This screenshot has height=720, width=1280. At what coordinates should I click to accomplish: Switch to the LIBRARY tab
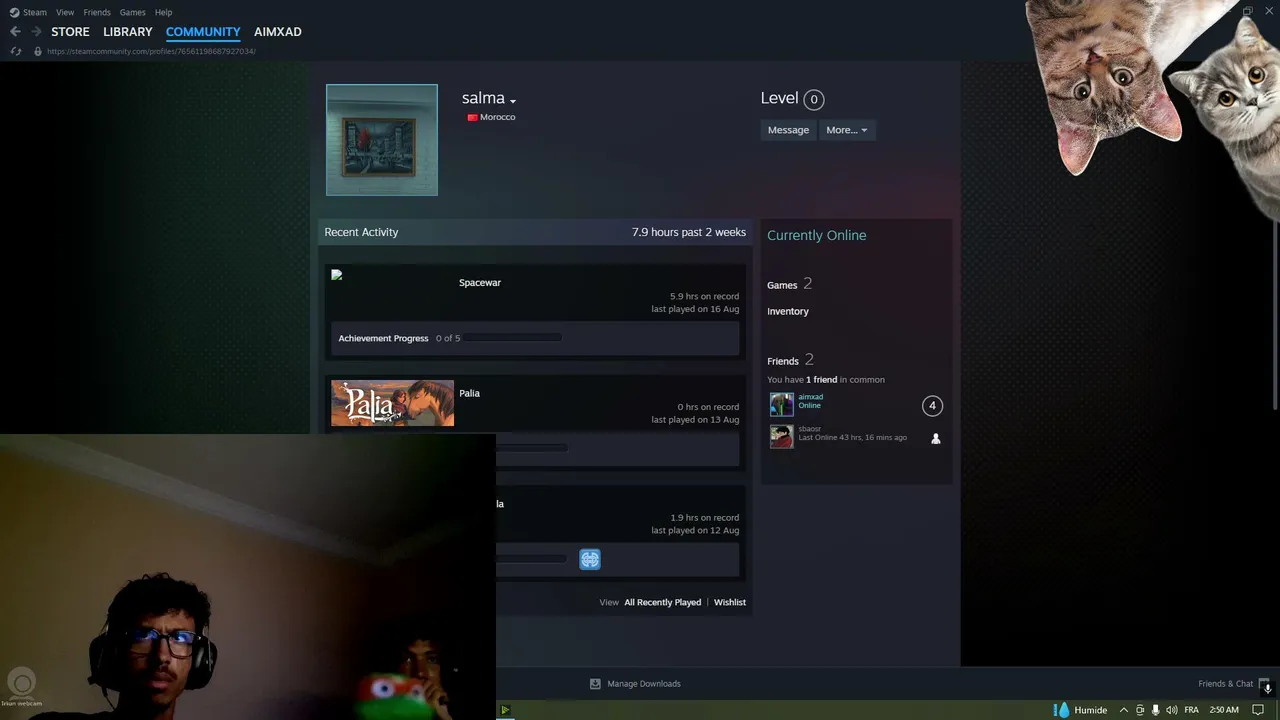tap(128, 32)
